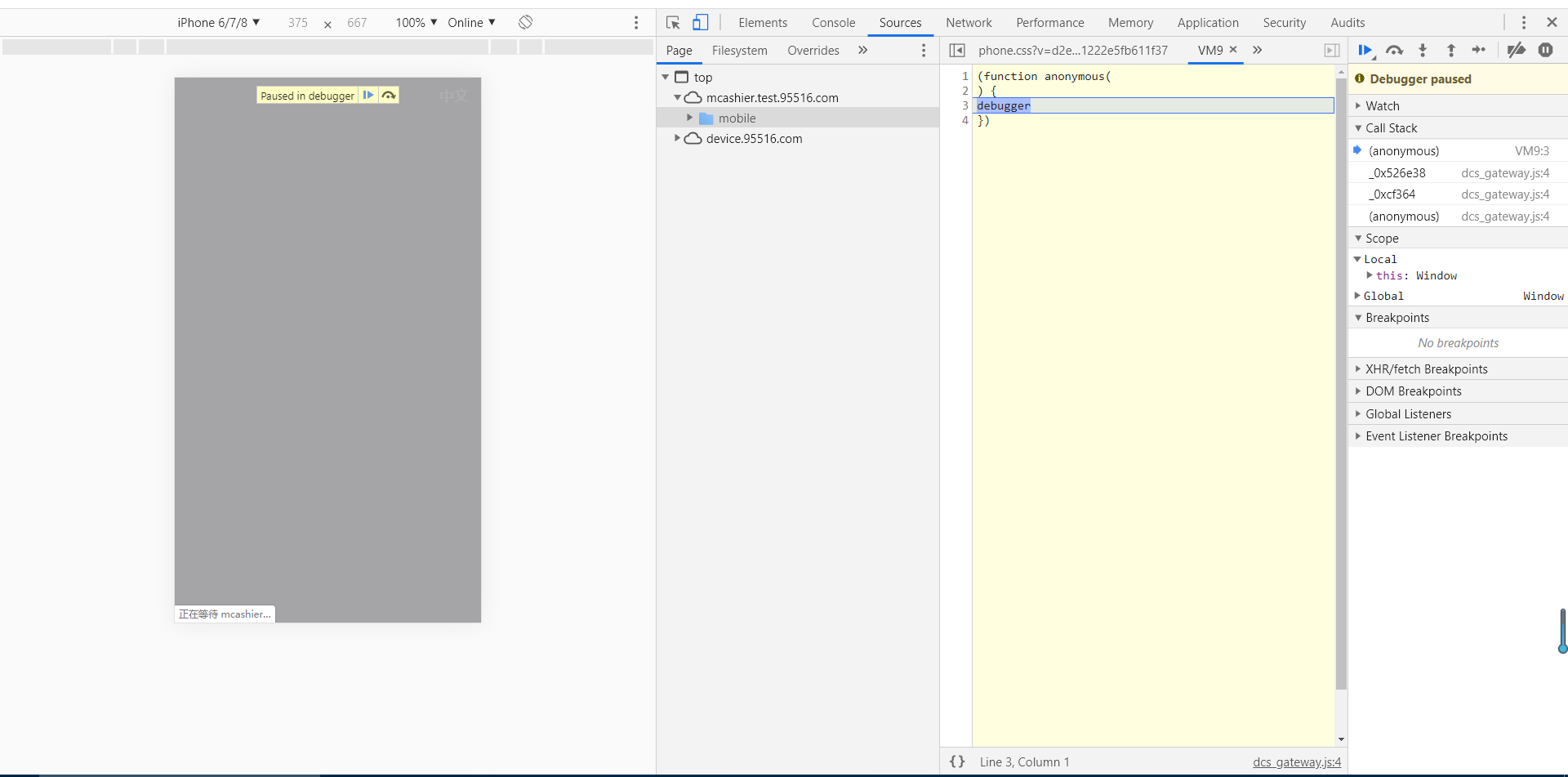Select the phone.css editor tab
The height and width of the screenshot is (777, 1568).
tap(1072, 51)
